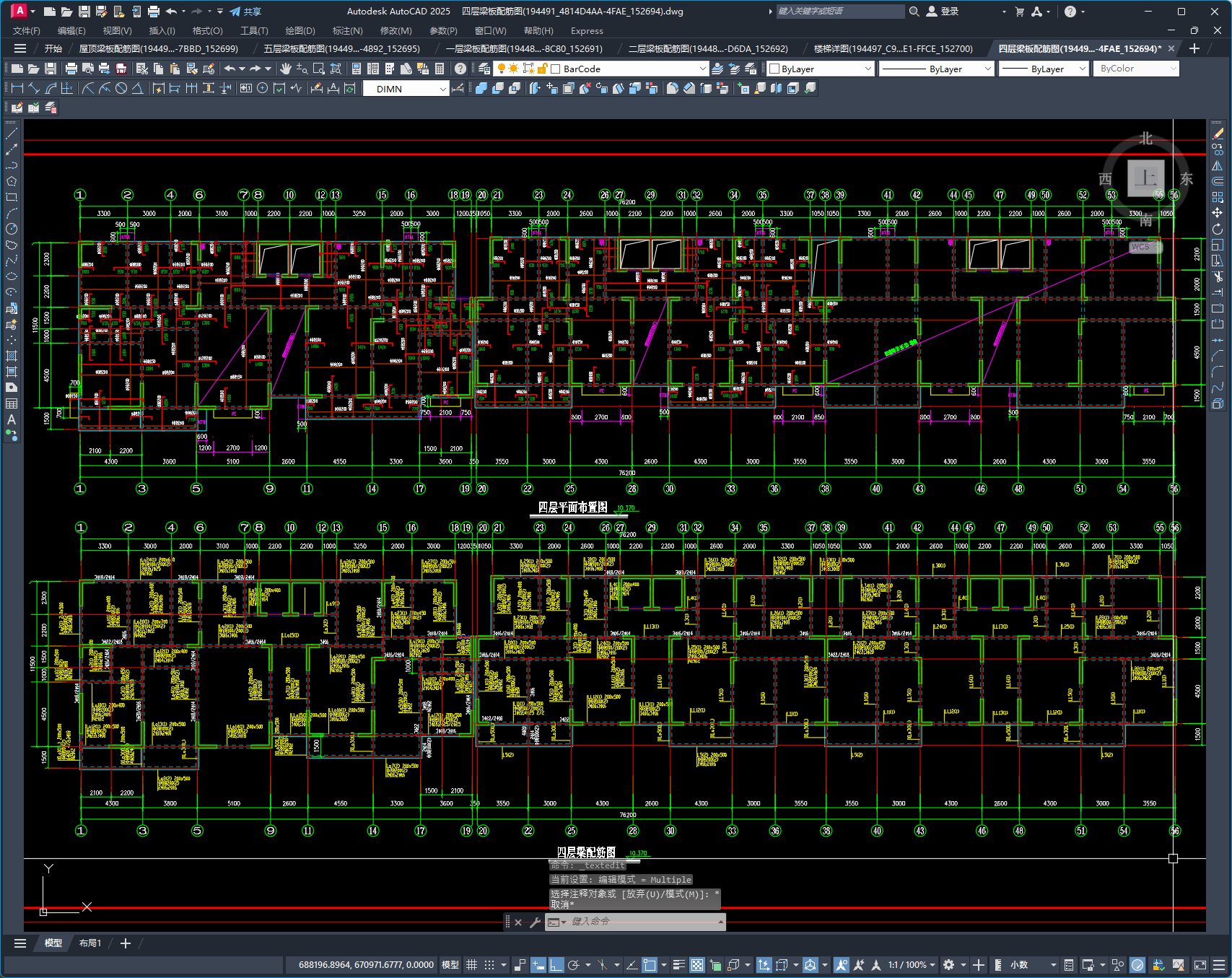Toggle lineweight display in status bar

coord(679,964)
